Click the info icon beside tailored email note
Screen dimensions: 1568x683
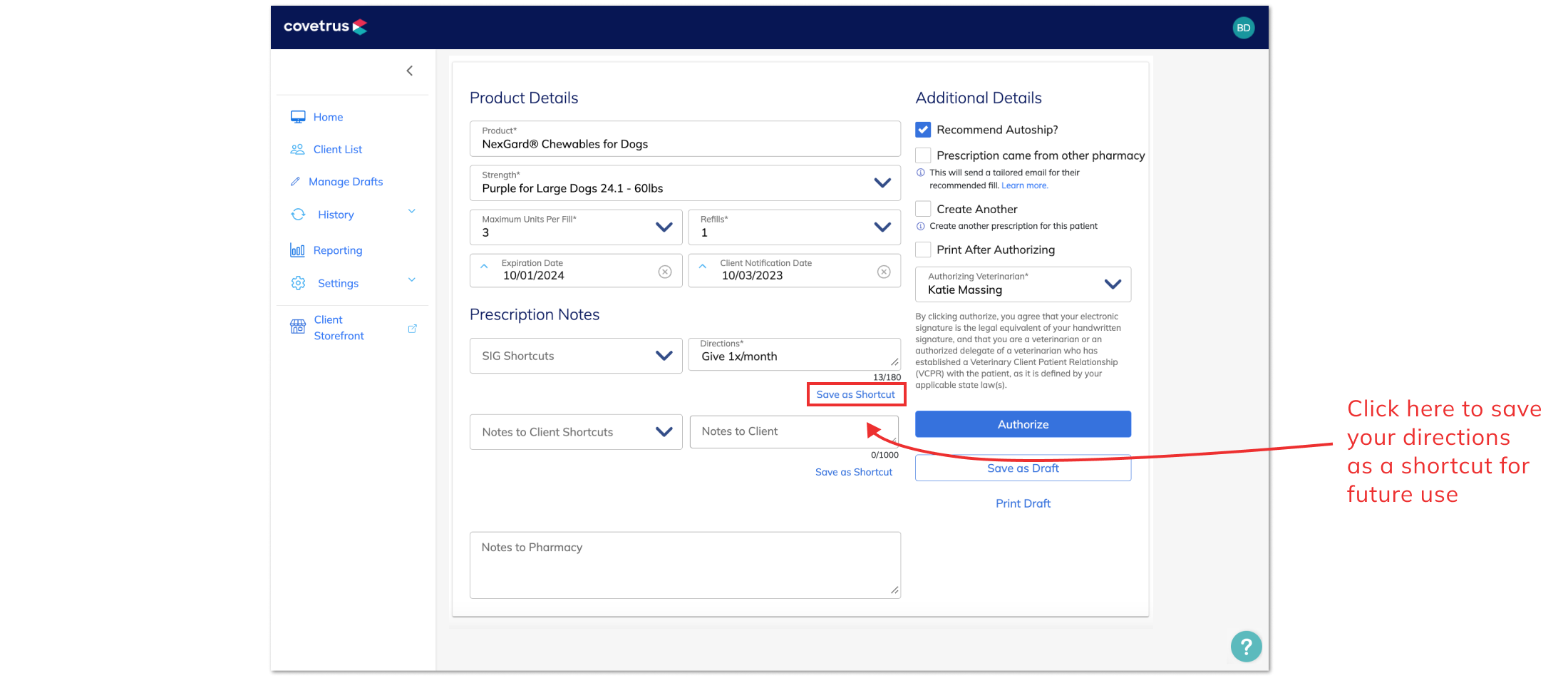tap(921, 173)
